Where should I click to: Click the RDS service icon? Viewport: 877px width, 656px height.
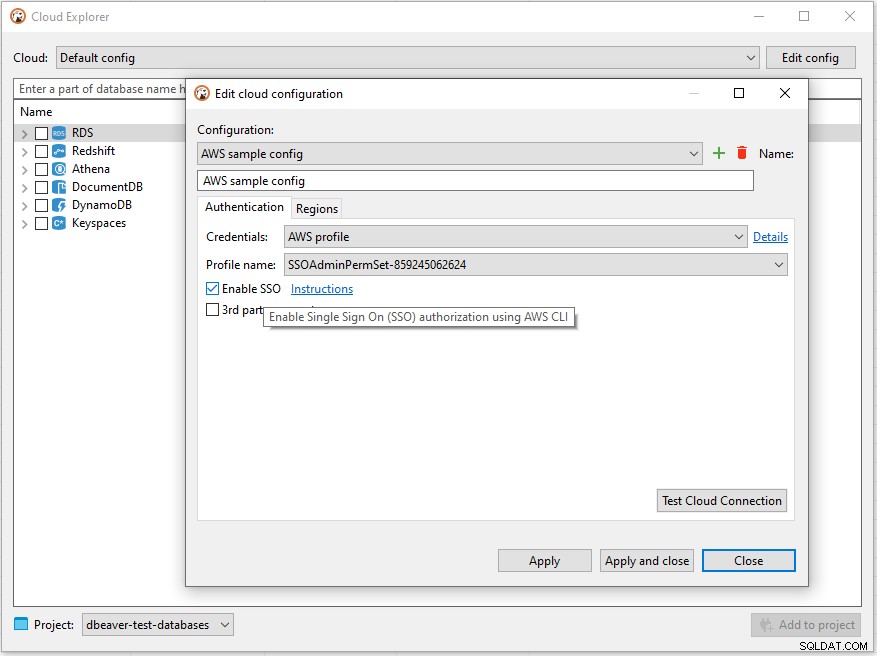(59, 133)
